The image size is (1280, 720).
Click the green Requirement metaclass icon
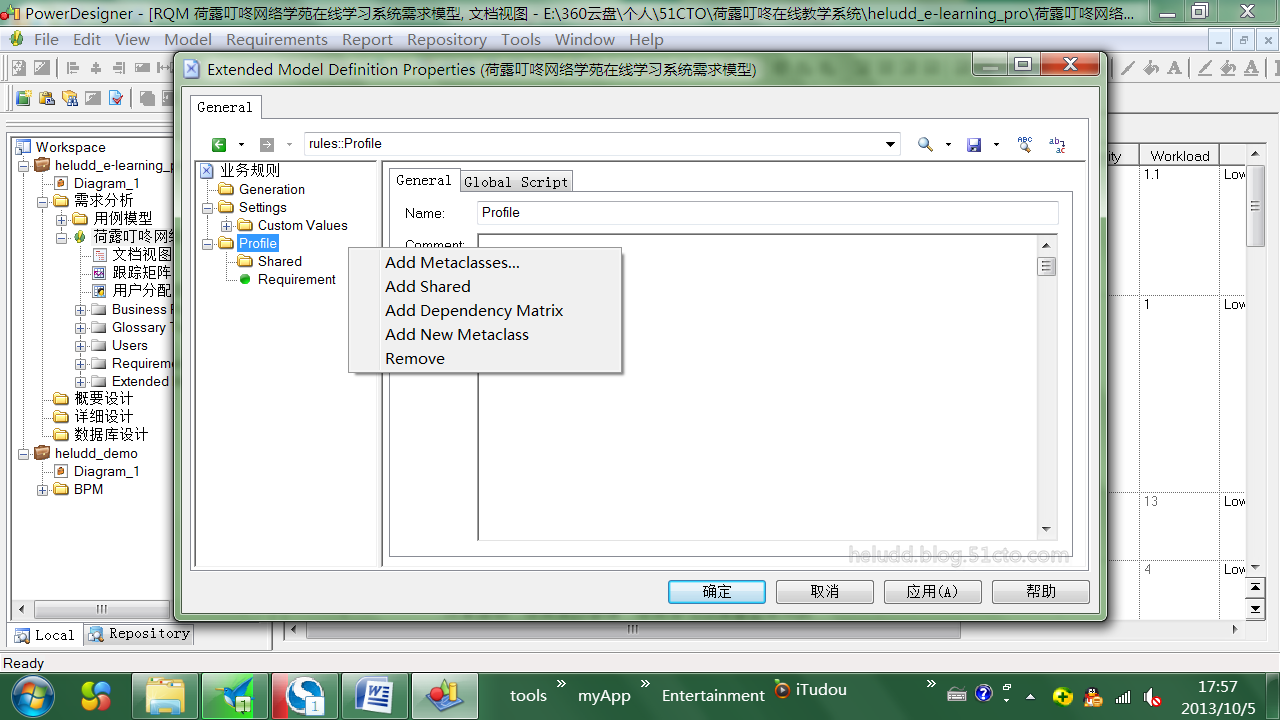click(x=245, y=279)
